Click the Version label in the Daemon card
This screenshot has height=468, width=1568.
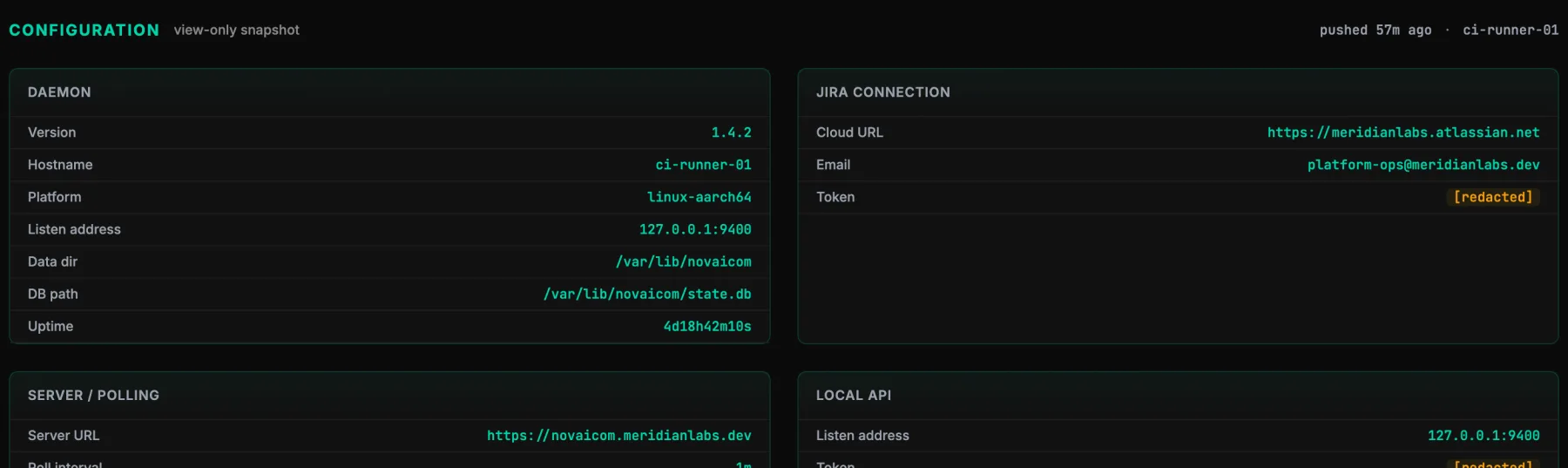[51, 132]
